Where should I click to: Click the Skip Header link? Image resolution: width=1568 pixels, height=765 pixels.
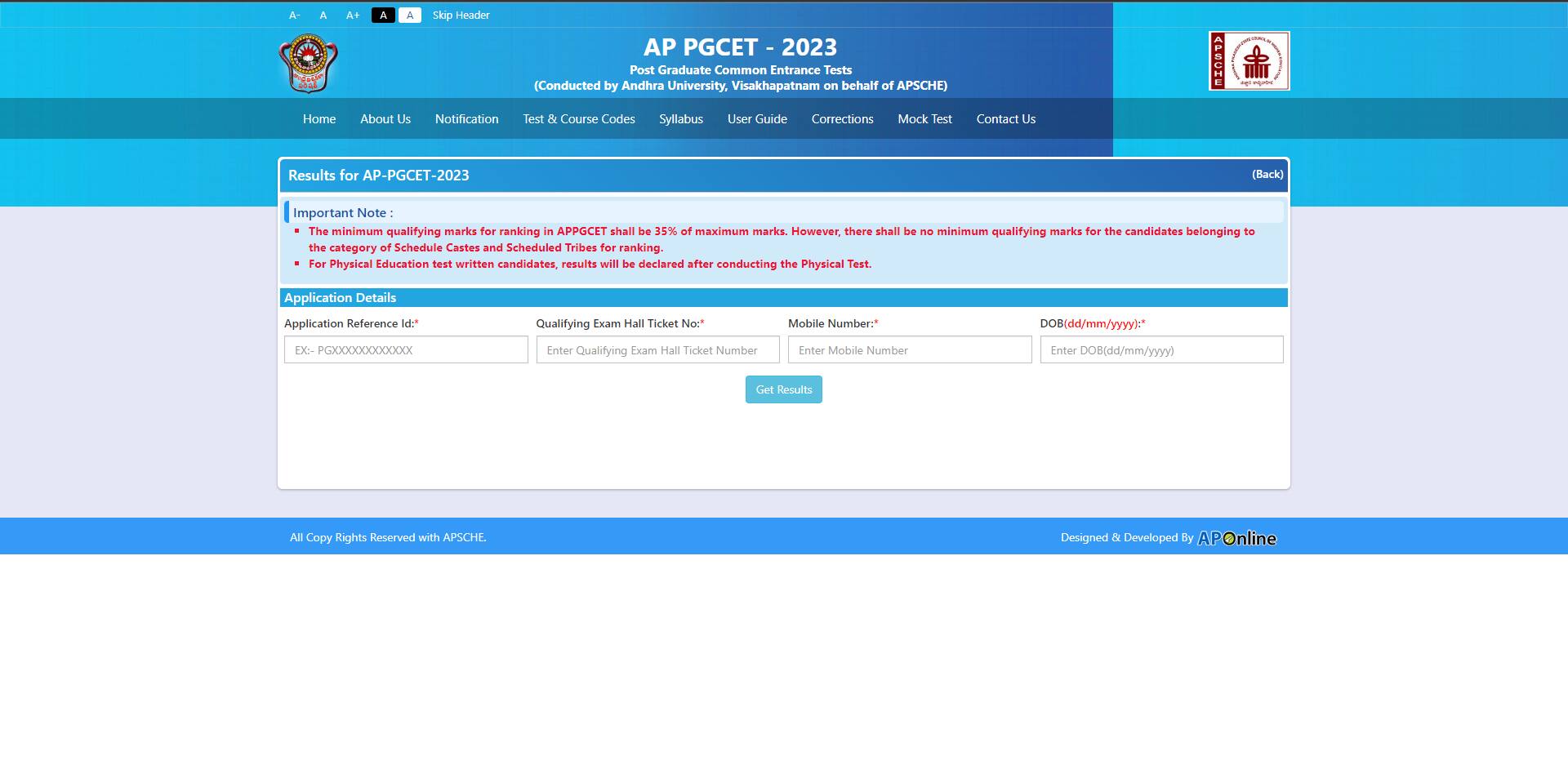coord(461,15)
